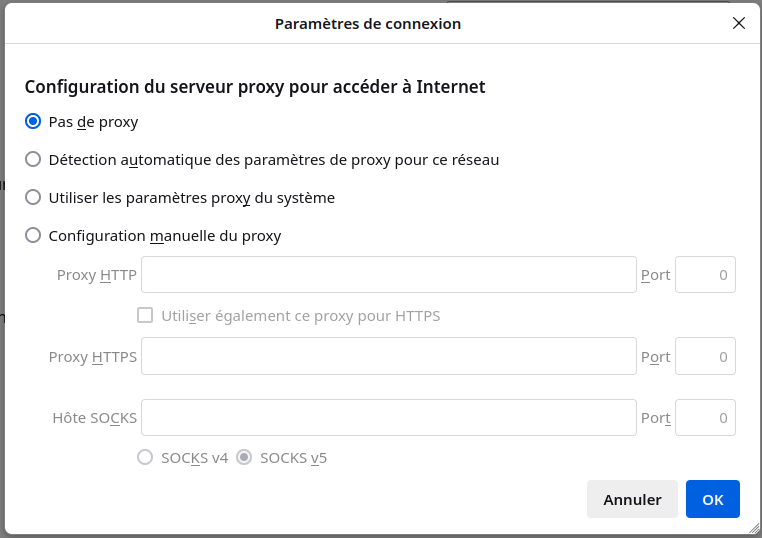Select the 'Pas de proxy' radio option
Image resolution: width=762 pixels, height=538 pixels.
(33, 122)
